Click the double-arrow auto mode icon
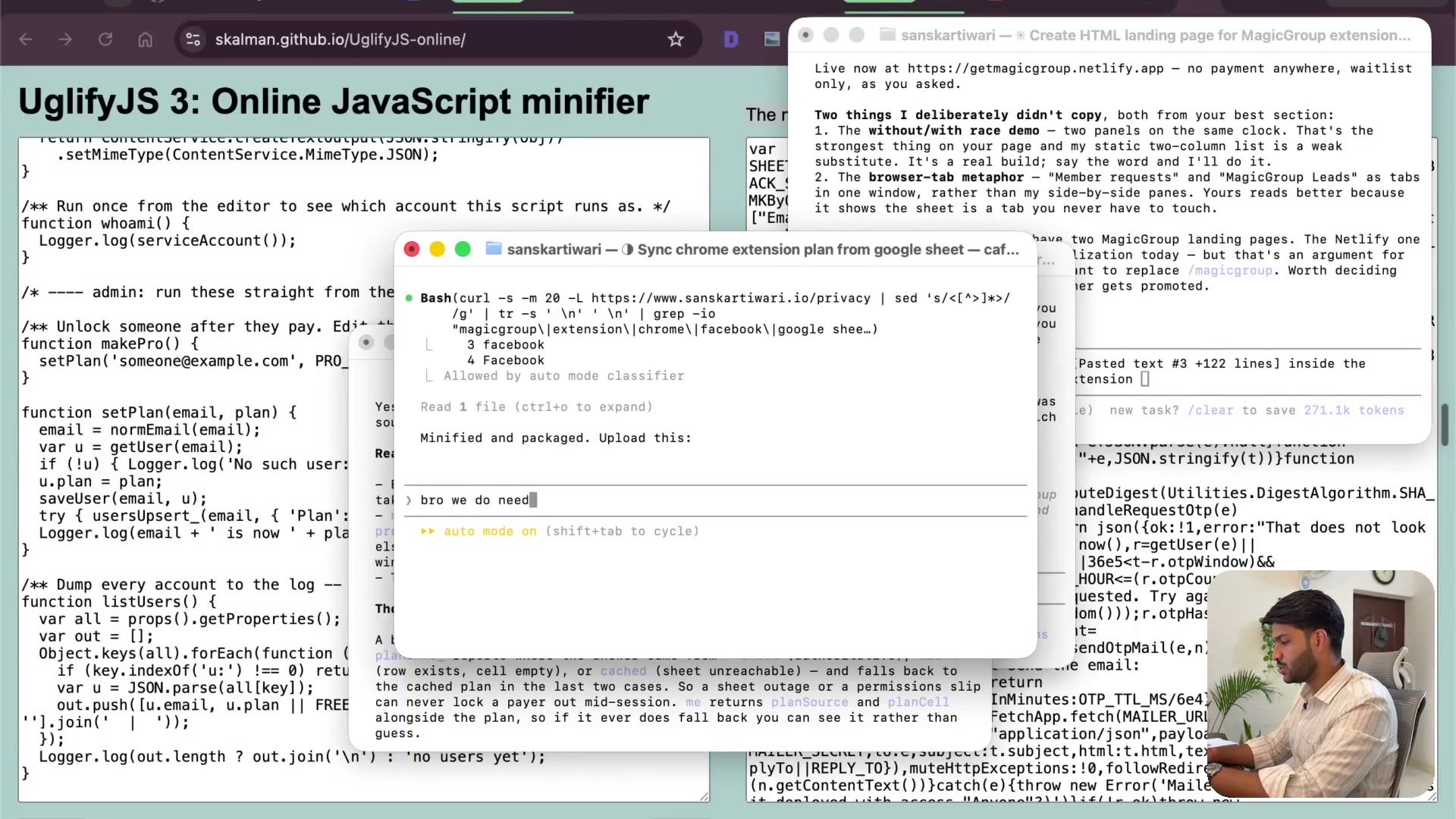This screenshot has width=1456, height=819. point(428,532)
